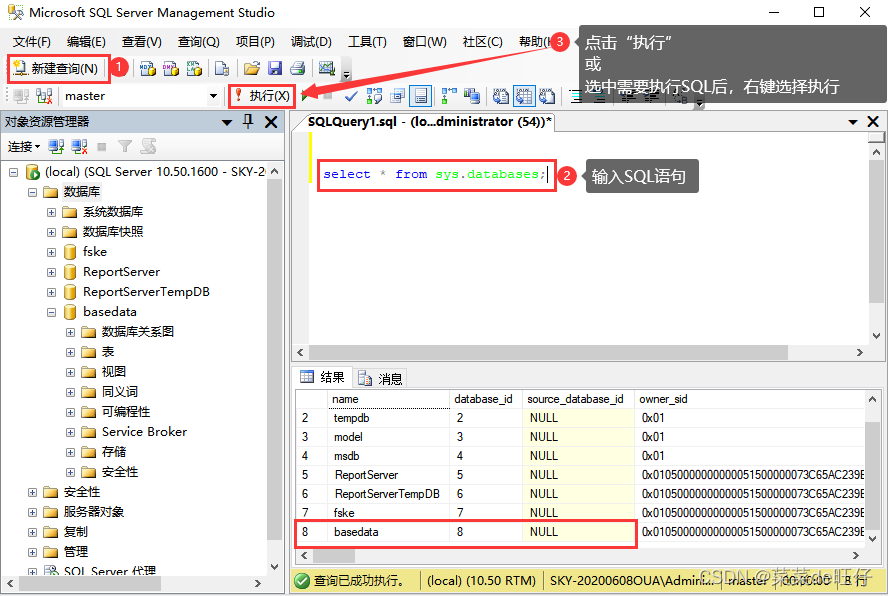Select the 服务器对象 folder
Viewport: 888px width, 596px height.
(x=93, y=512)
